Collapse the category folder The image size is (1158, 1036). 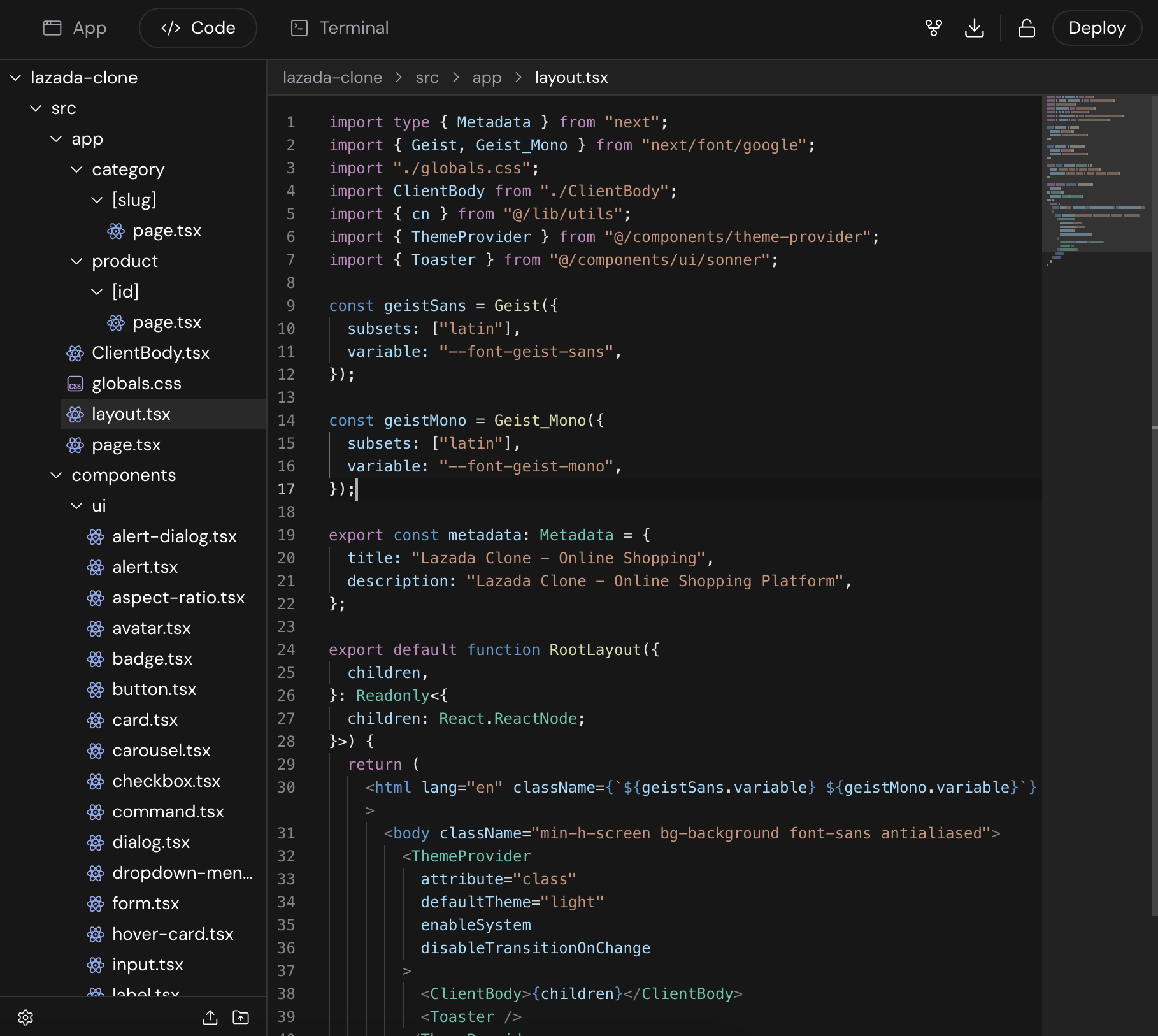point(76,169)
